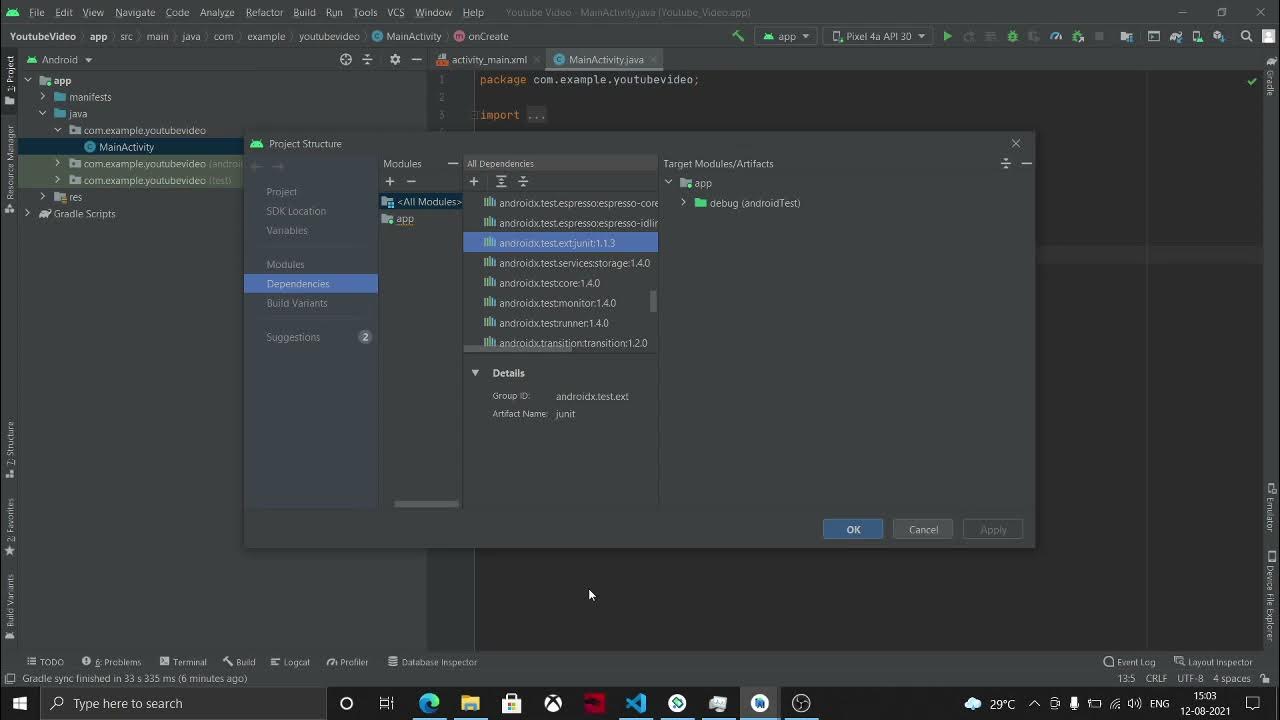The image size is (1280, 720).
Task: Click the dependencies list vertical scrollbar
Action: (654, 301)
